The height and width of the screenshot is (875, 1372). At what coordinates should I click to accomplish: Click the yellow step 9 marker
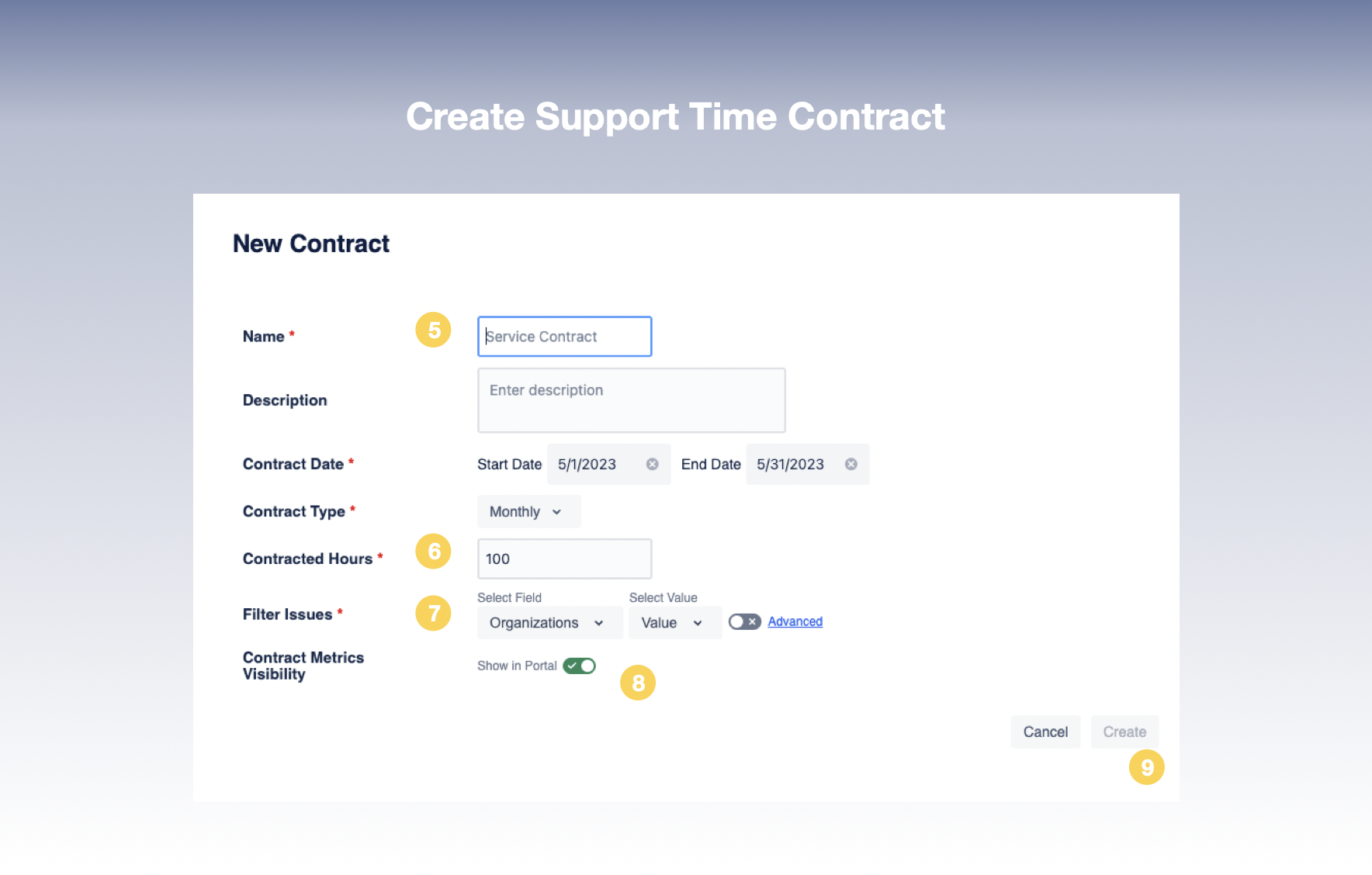click(x=1146, y=767)
